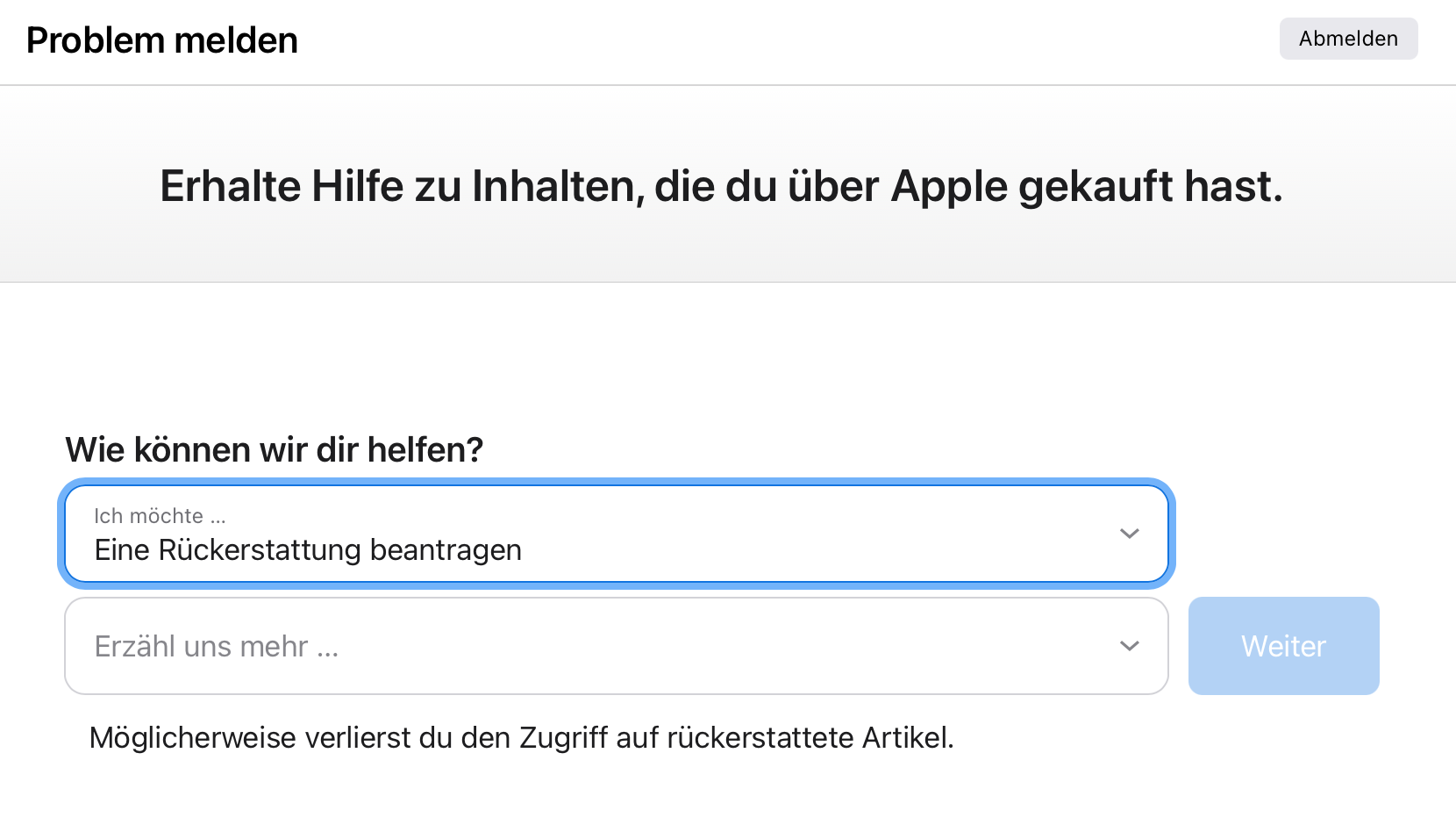The width and height of the screenshot is (1456, 839).
Task: Open the 'Ich möchte ...' dropdown
Action: coord(616,534)
